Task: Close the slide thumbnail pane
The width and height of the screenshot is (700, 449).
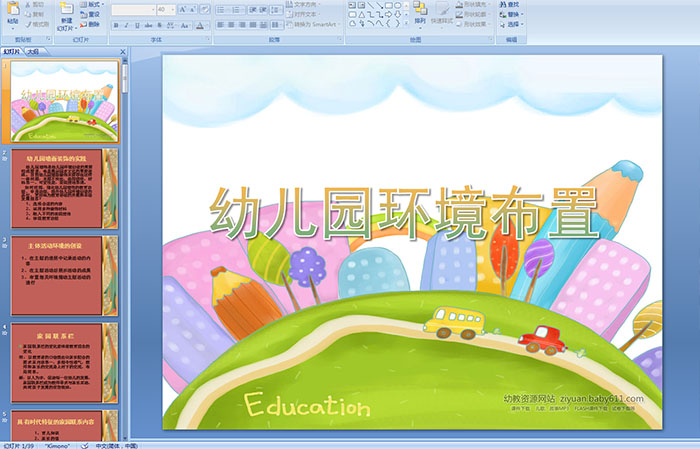Action: pos(123,52)
